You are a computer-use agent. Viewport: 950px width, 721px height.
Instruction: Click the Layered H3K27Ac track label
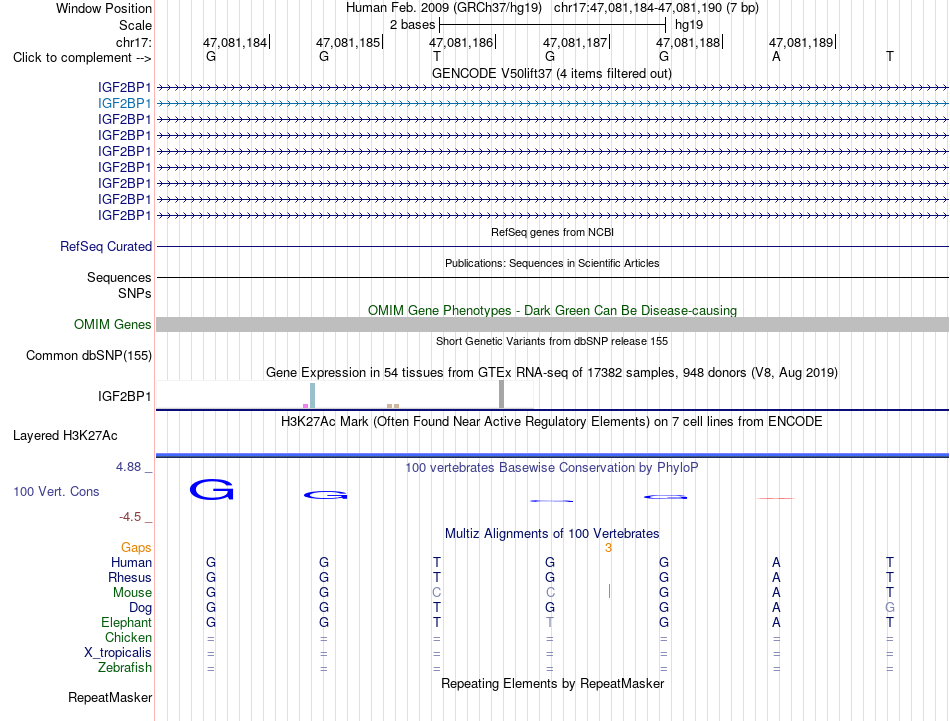(x=65, y=436)
